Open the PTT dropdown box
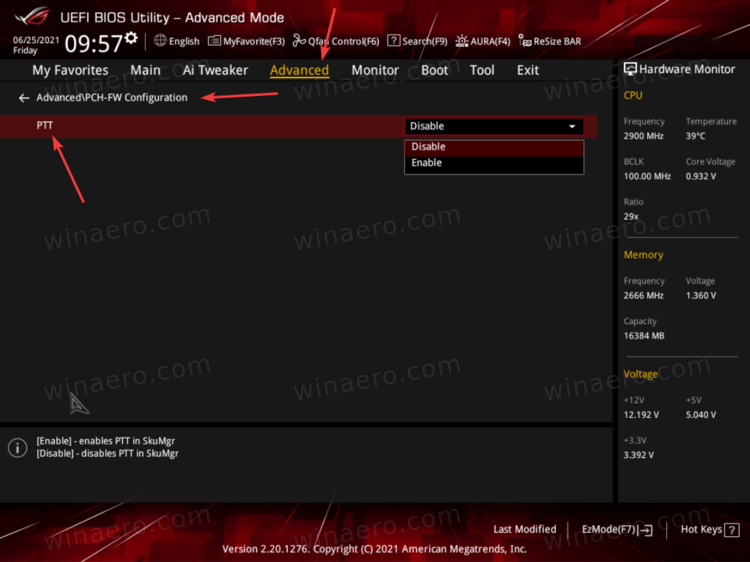 [494, 126]
